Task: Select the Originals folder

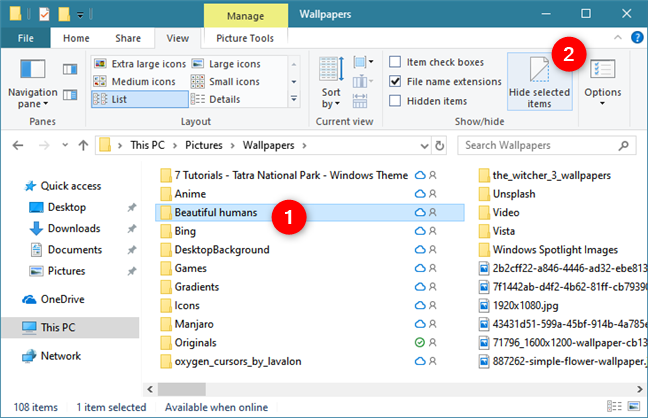Action: [x=195, y=343]
